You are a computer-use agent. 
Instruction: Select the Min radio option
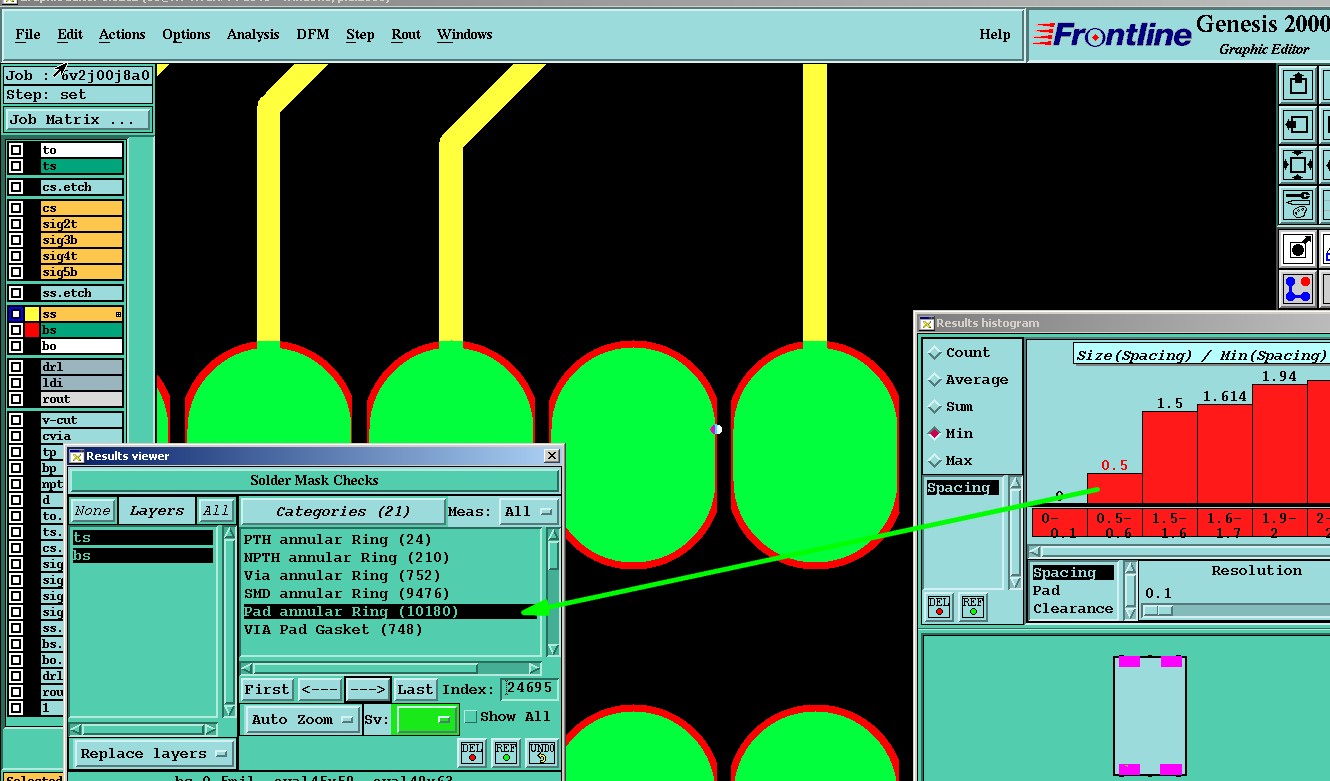tap(935, 434)
